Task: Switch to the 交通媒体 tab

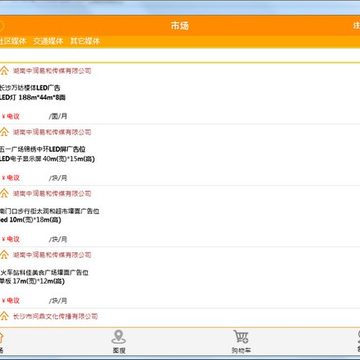Action: (48, 41)
